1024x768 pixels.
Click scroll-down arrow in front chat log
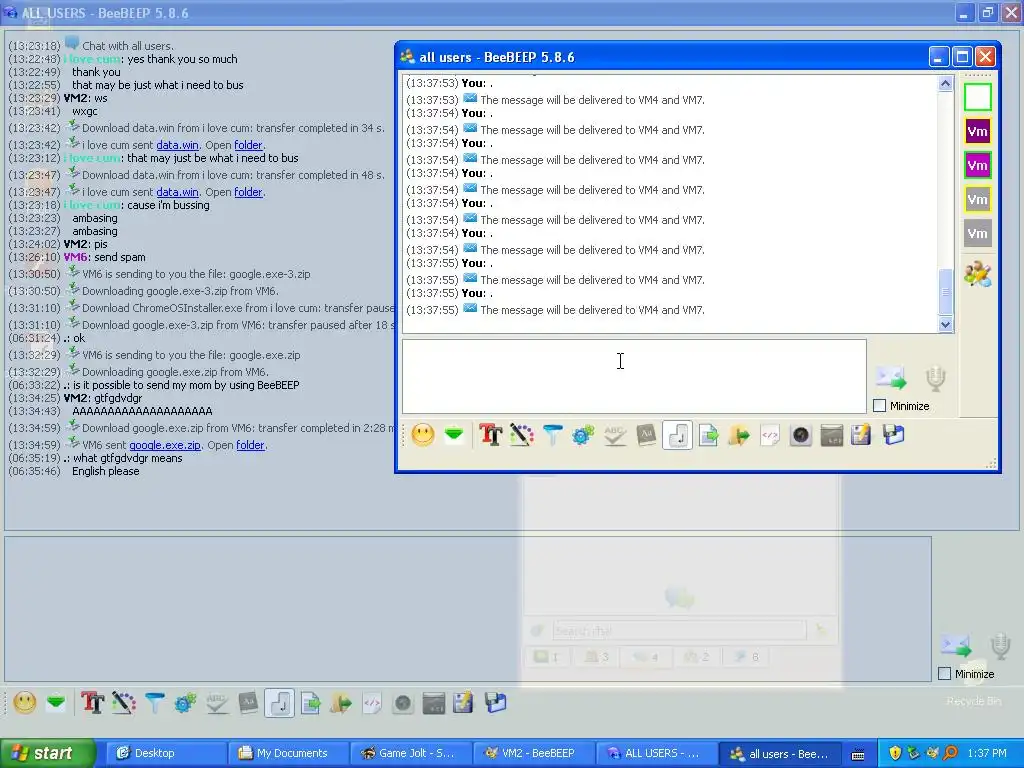(x=945, y=325)
